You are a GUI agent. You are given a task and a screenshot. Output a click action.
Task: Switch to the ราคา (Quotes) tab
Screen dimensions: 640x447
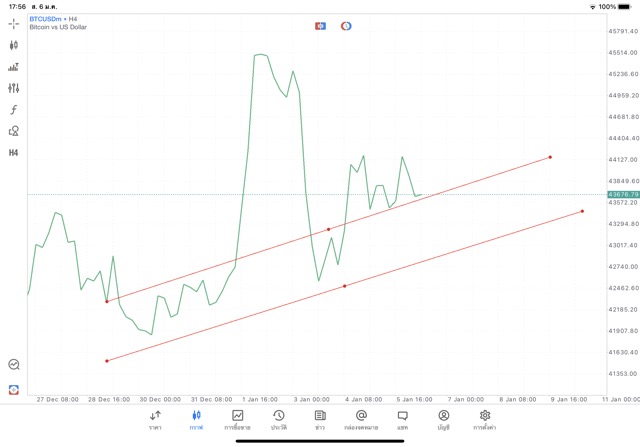(x=155, y=420)
